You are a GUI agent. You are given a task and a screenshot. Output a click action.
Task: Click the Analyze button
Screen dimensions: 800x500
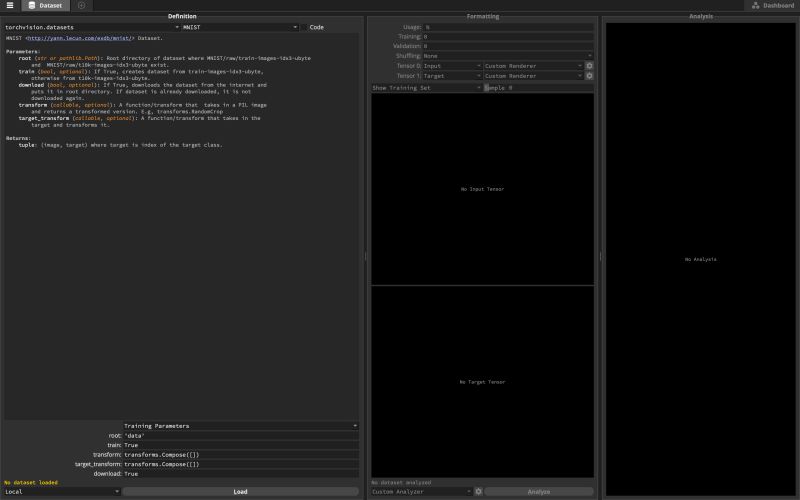539,492
